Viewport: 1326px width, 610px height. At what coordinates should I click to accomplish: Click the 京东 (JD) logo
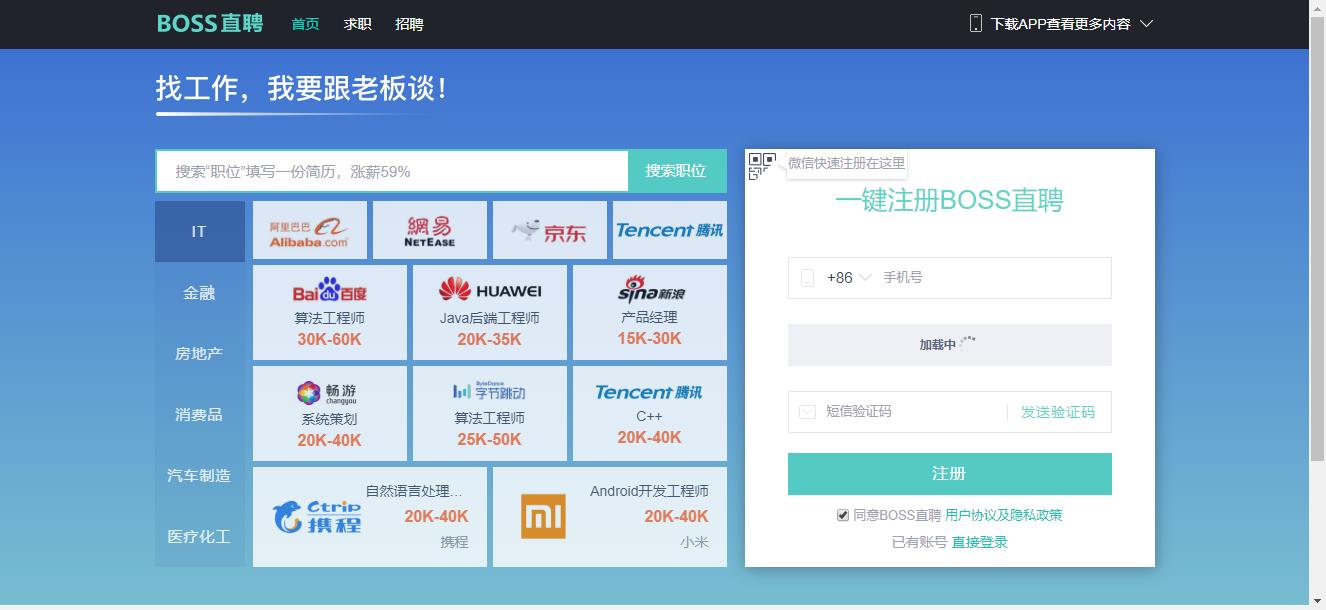[549, 229]
